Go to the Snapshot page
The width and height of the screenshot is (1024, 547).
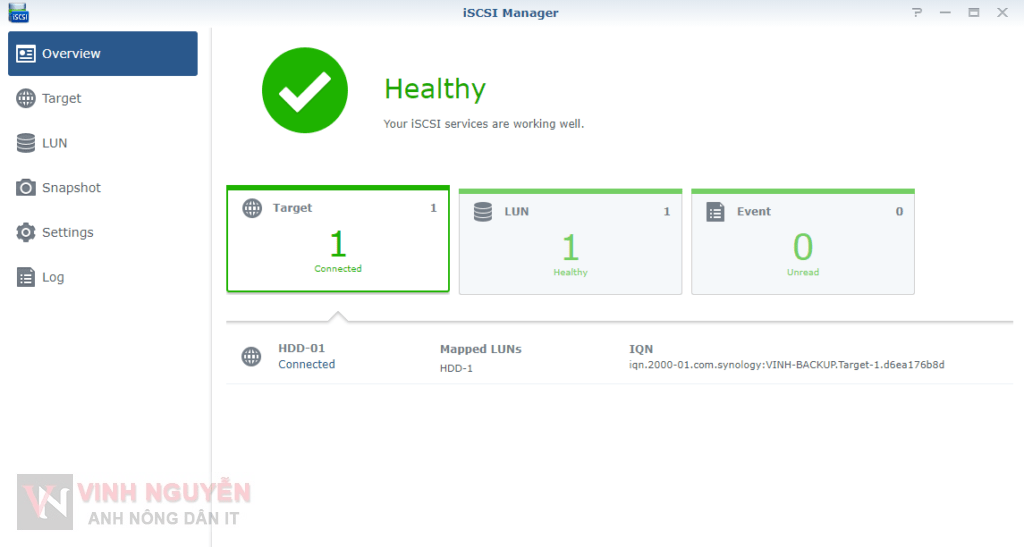tap(71, 188)
